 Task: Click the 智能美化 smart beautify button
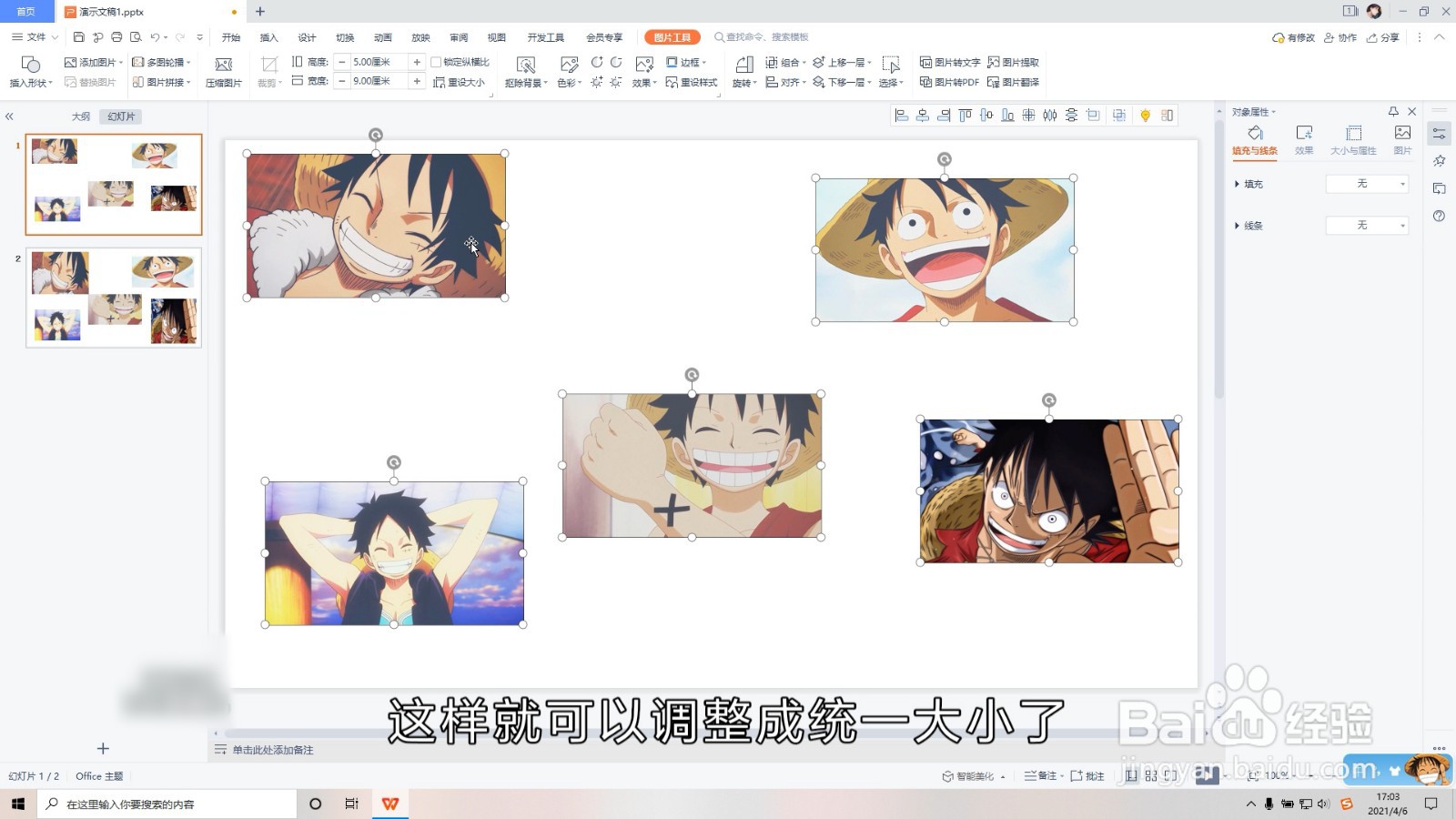pyautogui.click(x=974, y=776)
